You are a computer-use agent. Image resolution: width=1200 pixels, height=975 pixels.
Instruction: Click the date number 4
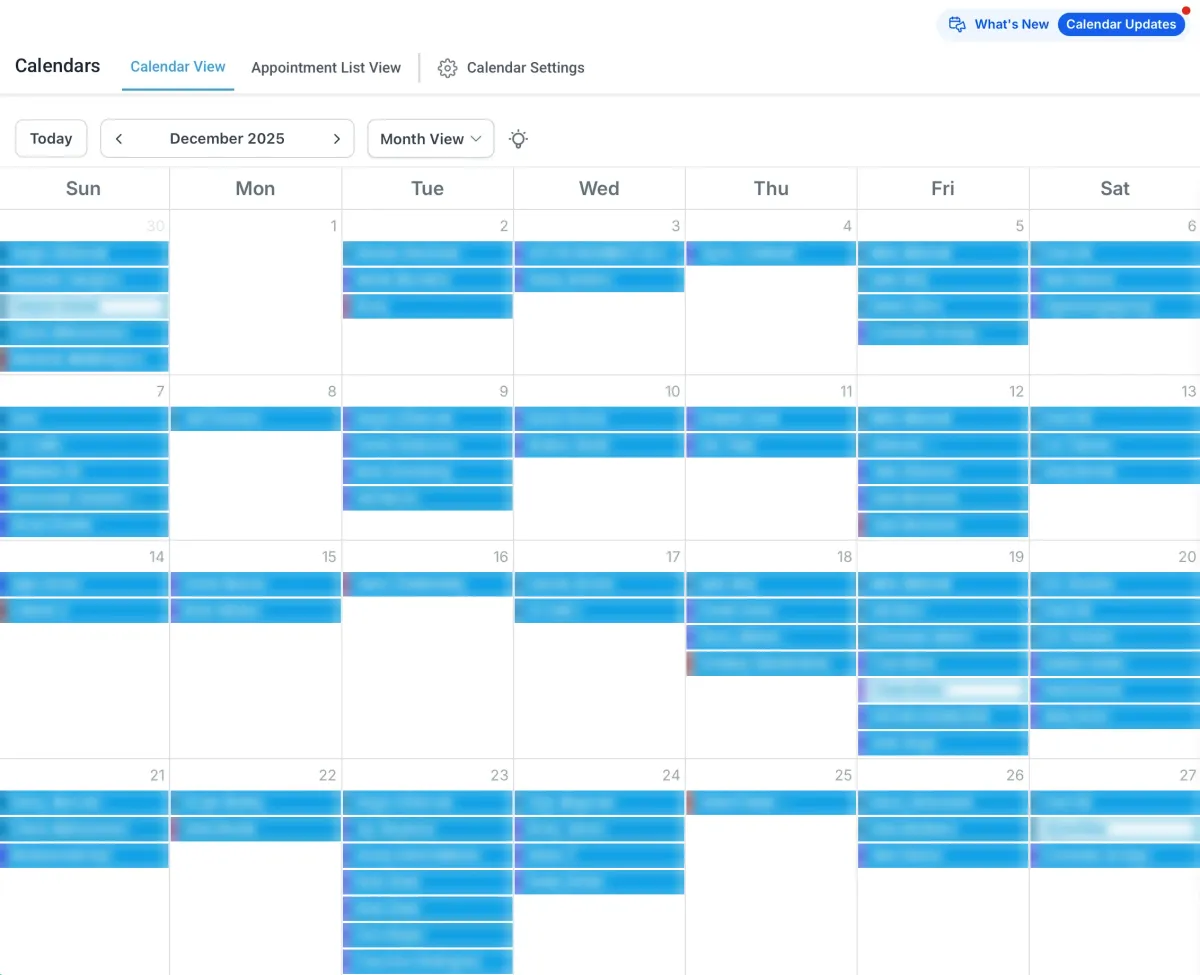click(x=848, y=226)
